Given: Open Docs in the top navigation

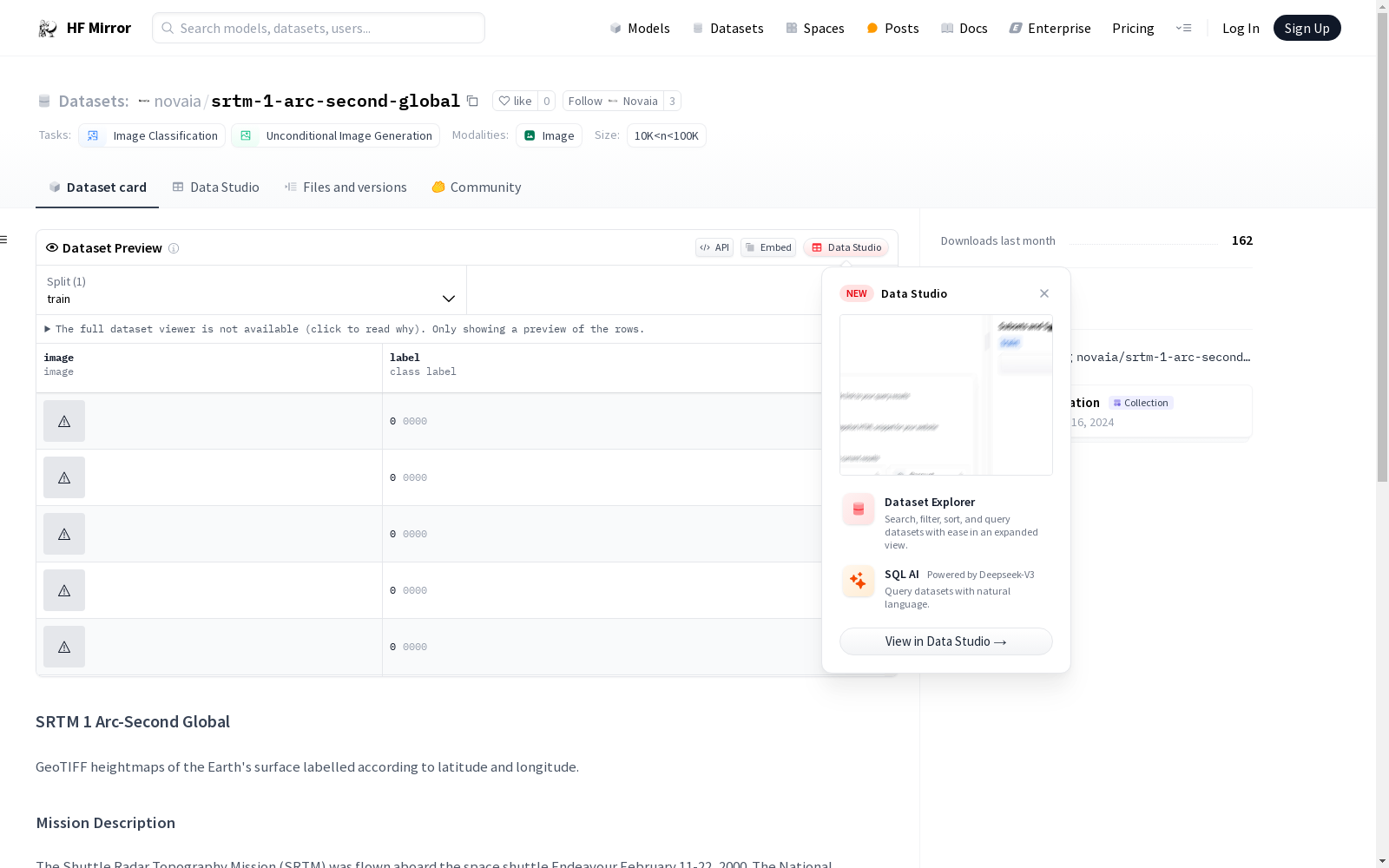Looking at the screenshot, I should [x=964, y=28].
